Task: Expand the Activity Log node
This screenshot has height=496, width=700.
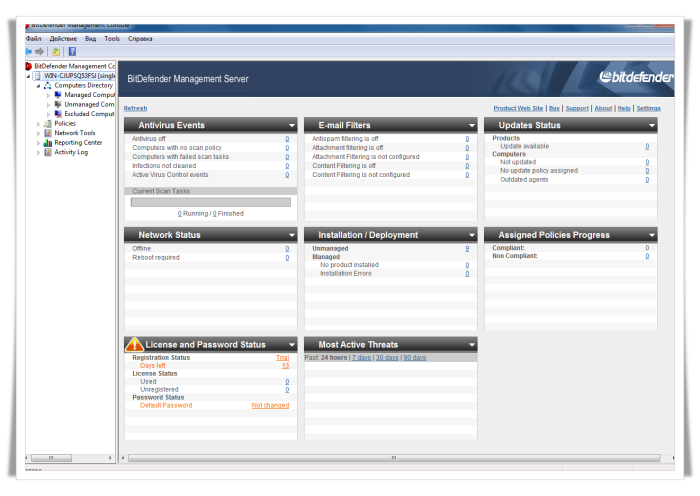Action: (x=38, y=153)
